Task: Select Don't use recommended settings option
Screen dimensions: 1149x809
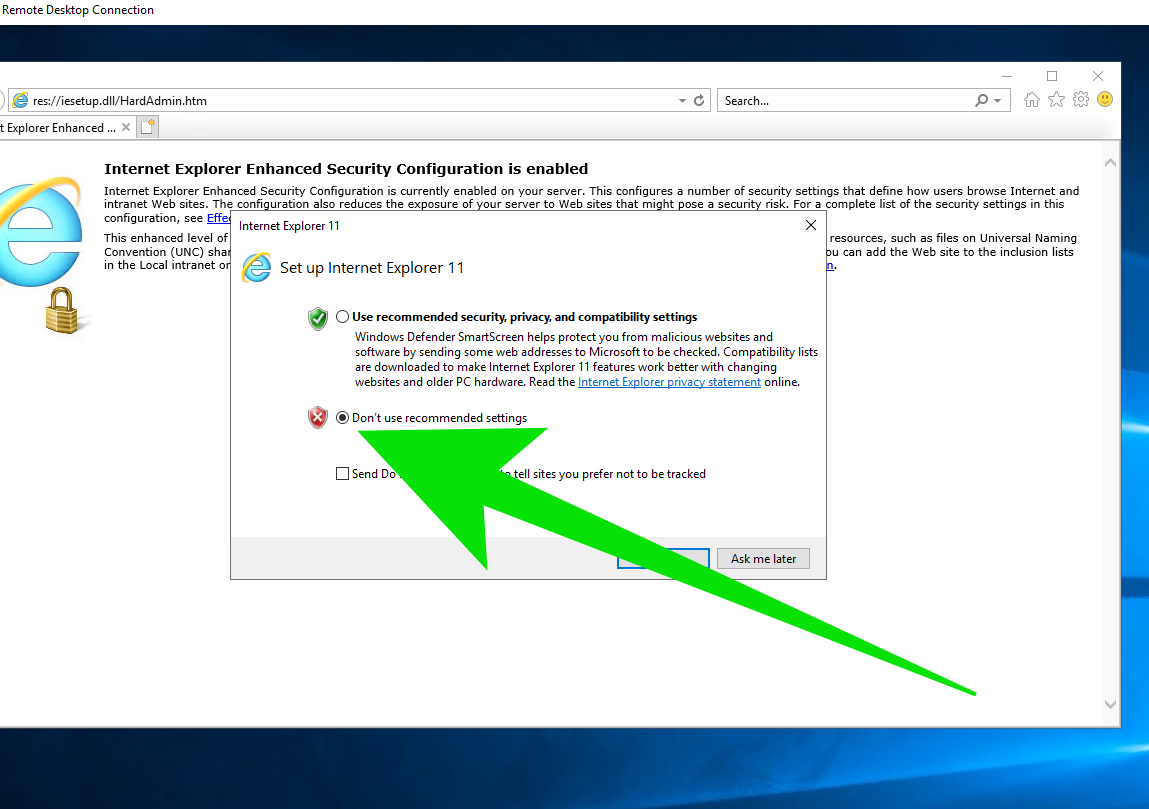Action: coord(342,418)
